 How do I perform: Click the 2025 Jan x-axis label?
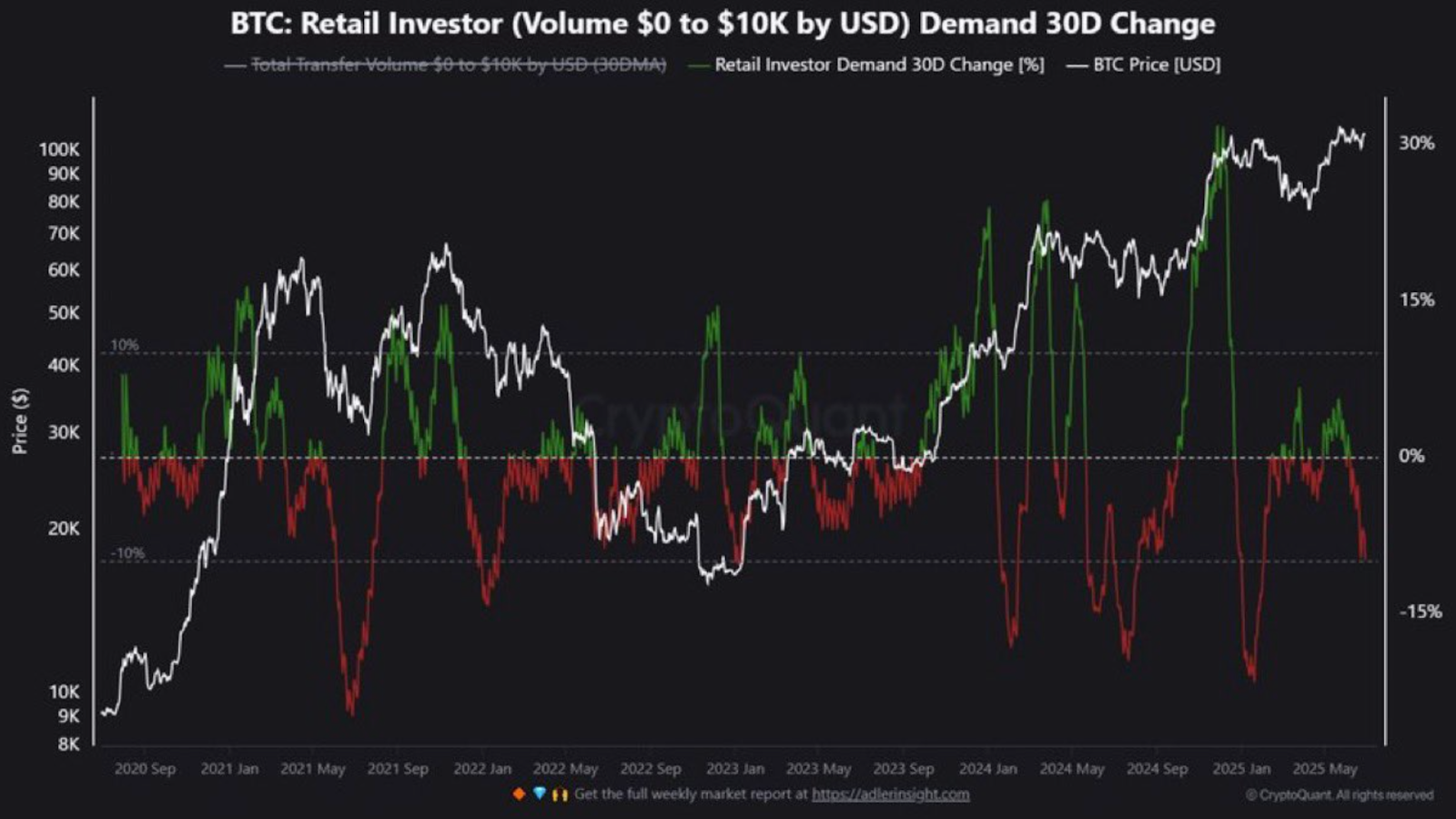1241,769
